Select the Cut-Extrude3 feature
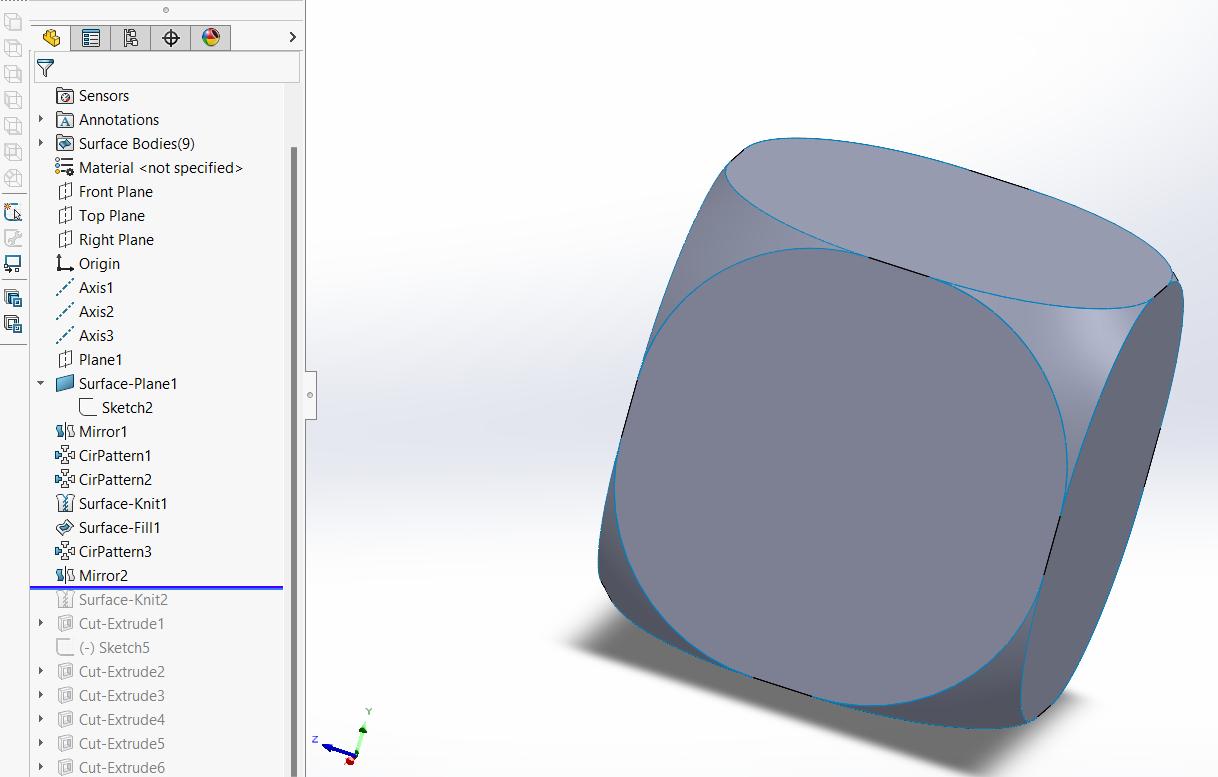The height and width of the screenshot is (777, 1218). point(111,696)
